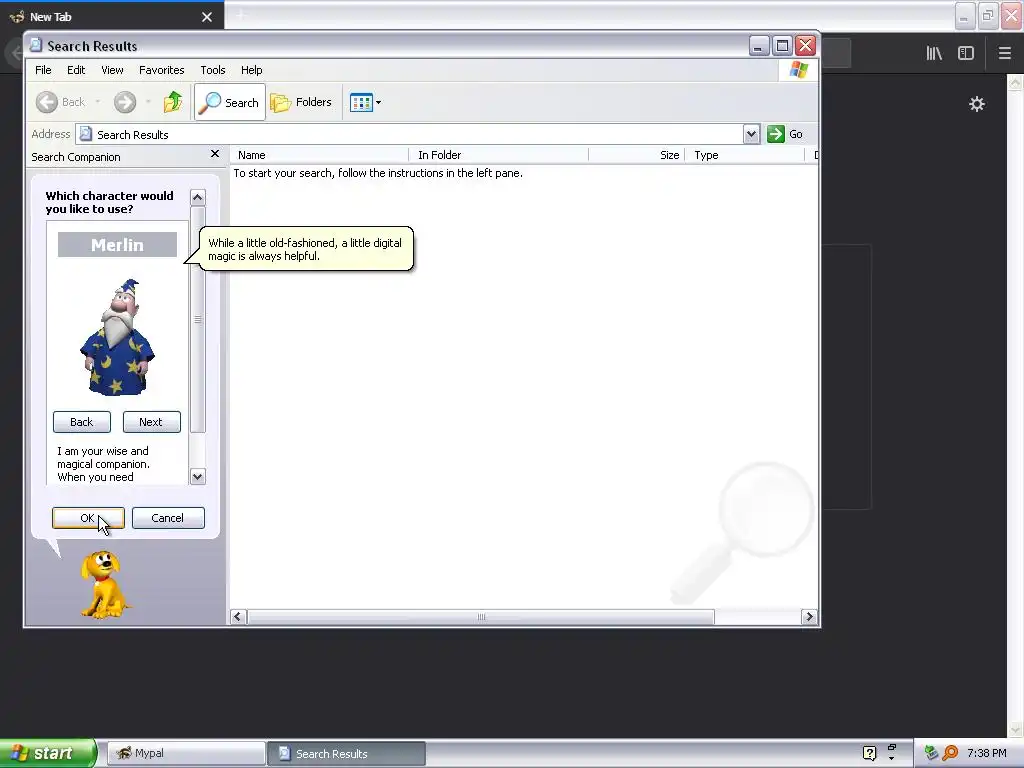Toggle the Search toolbar button

pos(230,102)
